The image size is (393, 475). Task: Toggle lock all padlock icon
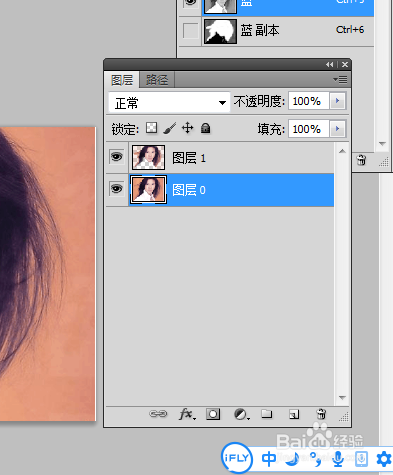[206, 128]
